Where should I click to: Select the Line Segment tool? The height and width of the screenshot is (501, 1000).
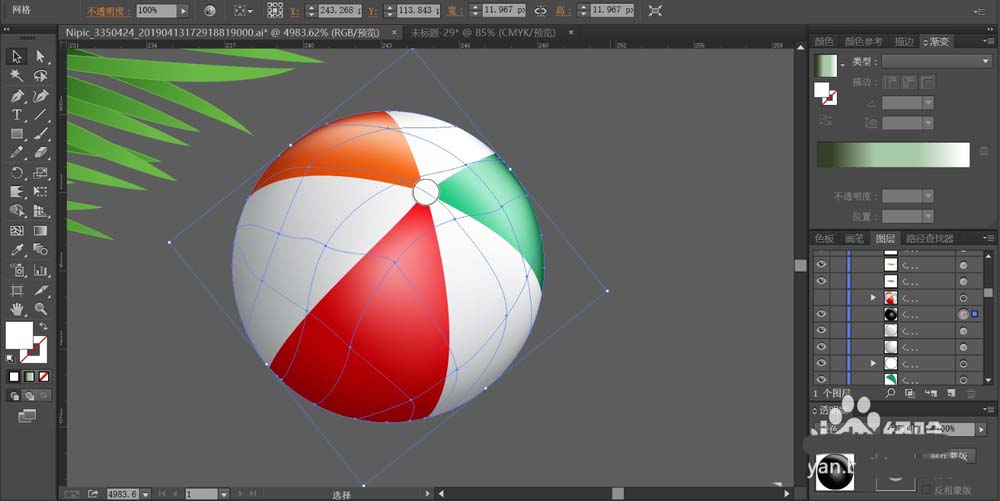(40, 115)
